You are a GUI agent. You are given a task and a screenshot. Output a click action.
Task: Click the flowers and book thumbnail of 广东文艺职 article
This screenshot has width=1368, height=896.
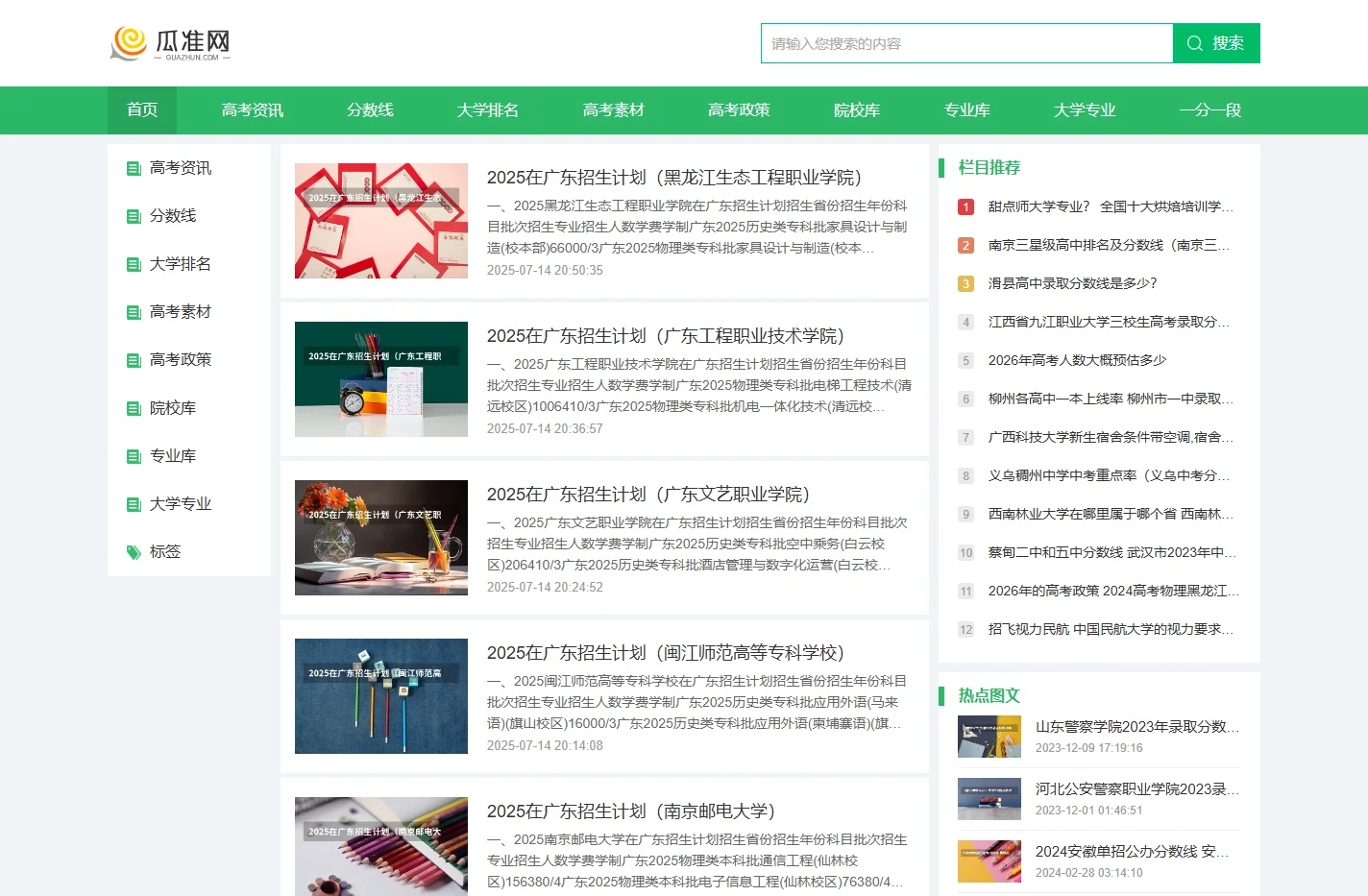(381, 538)
